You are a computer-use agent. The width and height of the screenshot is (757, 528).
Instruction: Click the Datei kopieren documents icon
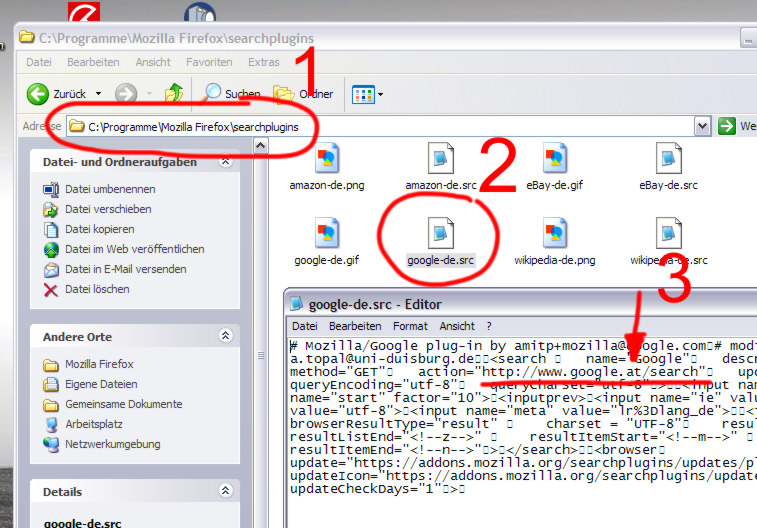pyautogui.click(x=51, y=230)
